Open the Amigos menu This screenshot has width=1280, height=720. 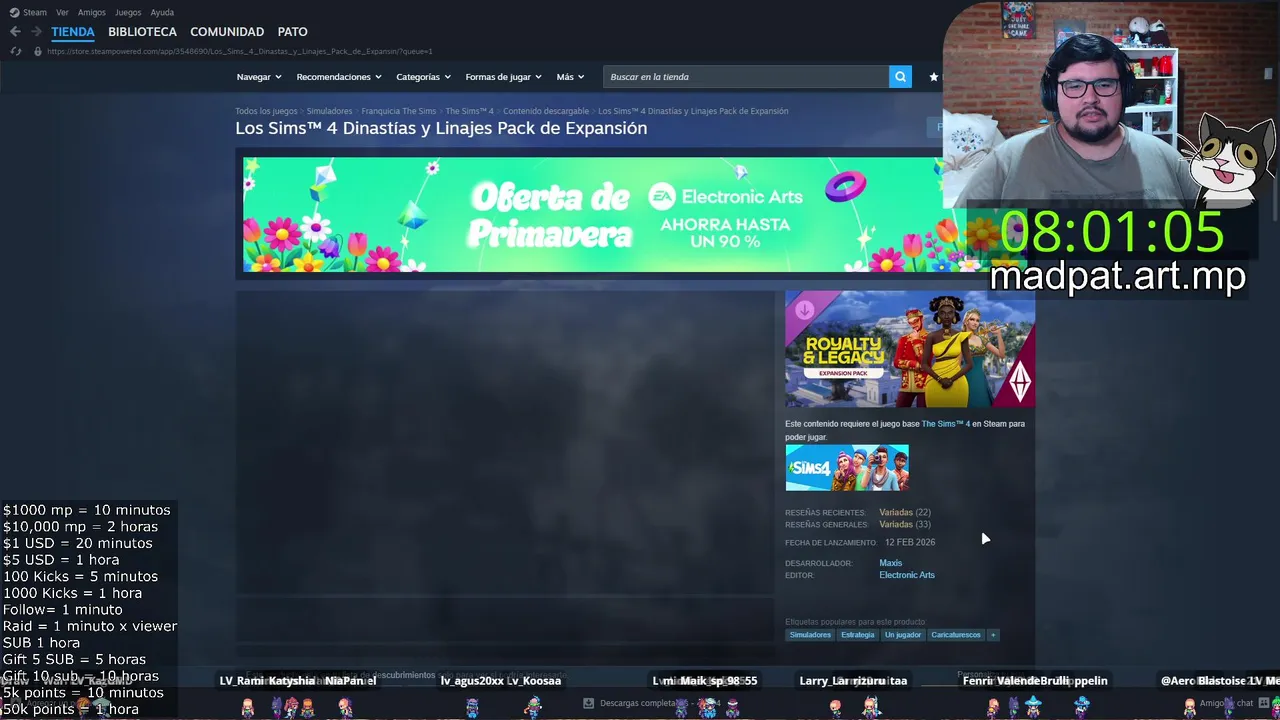click(x=92, y=12)
